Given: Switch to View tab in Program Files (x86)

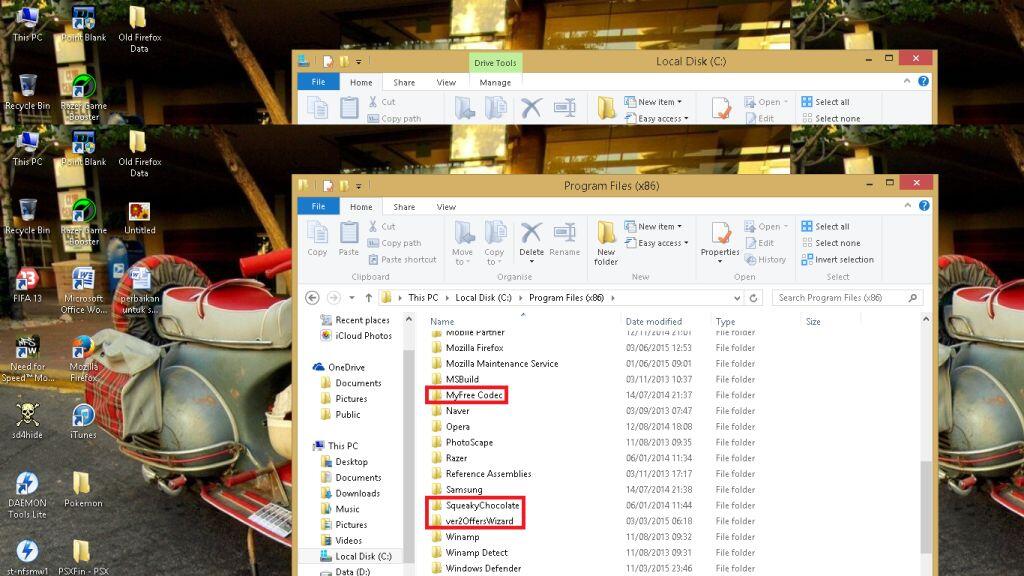Looking at the screenshot, I should tap(446, 207).
